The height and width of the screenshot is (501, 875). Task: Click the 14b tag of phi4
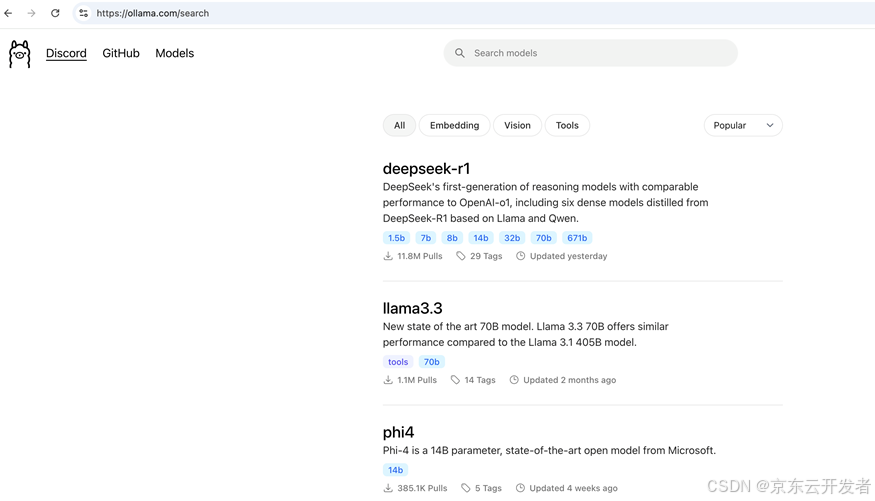396,470
